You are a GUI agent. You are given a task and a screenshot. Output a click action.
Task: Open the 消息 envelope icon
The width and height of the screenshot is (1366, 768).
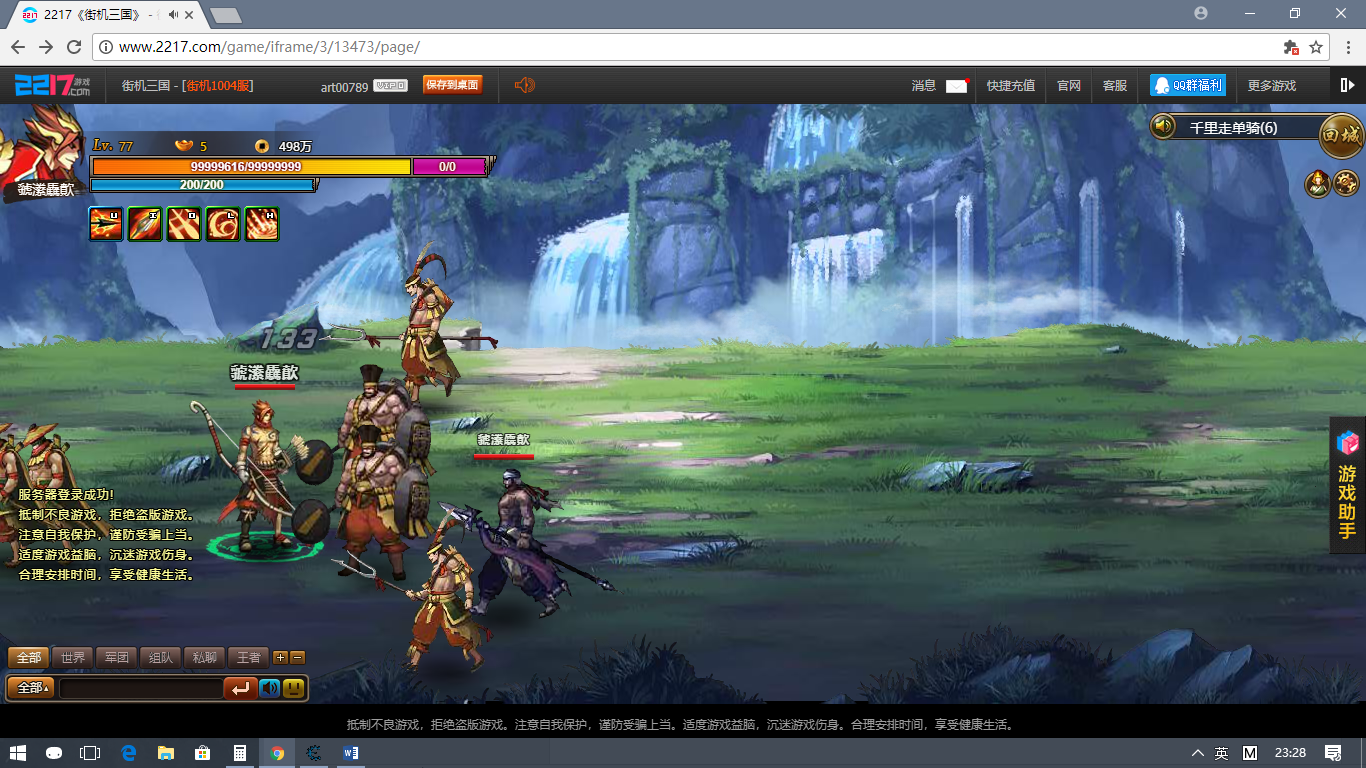click(x=957, y=86)
